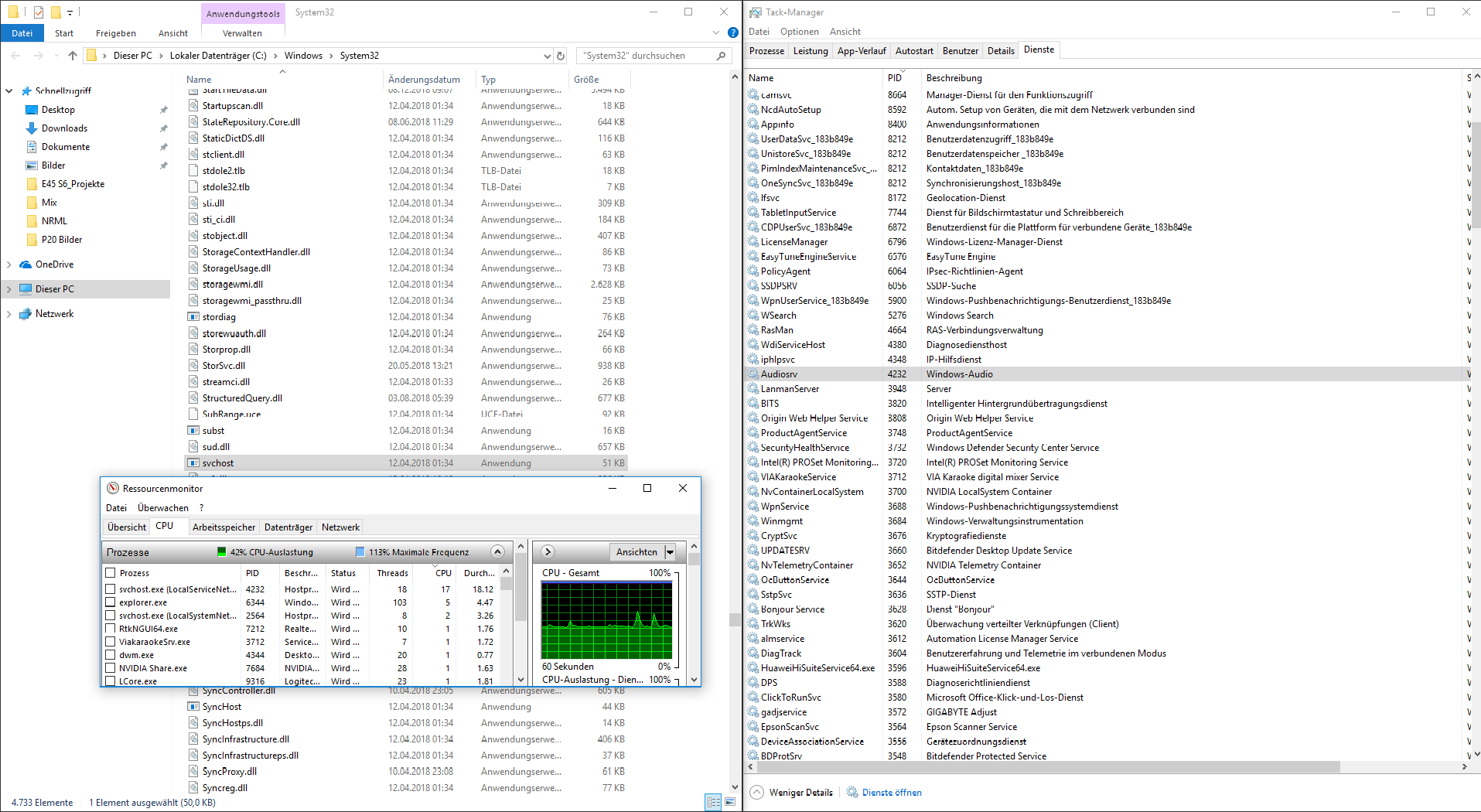The width and height of the screenshot is (1481, 812).
Task: Click the CryptSvc service icon
Action: point(753,536)
